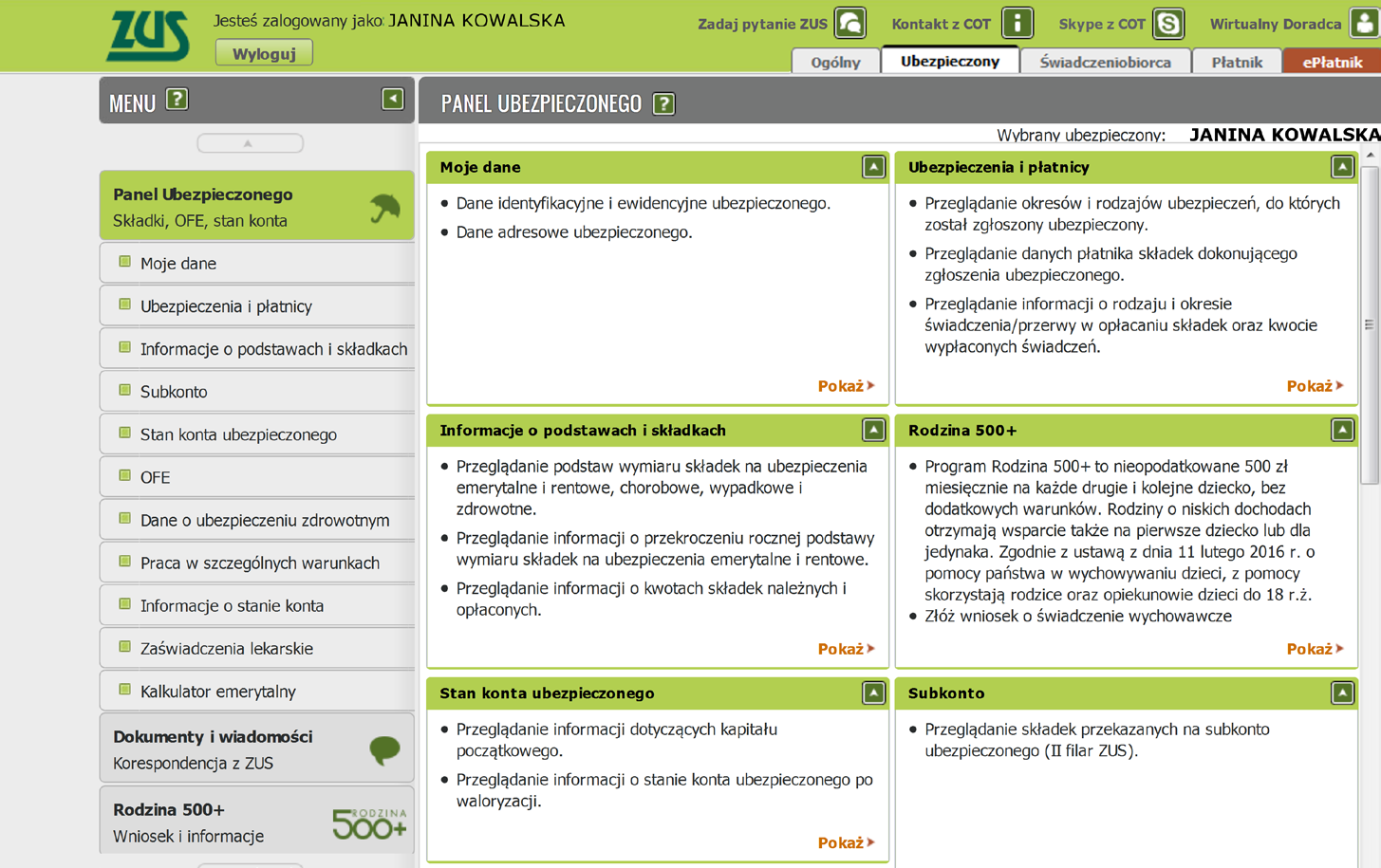The width and height of the screenshot is (1381, 868).
Task: Collapse the Informacje o podstawach i składkach card
Action: pos(873,430)
